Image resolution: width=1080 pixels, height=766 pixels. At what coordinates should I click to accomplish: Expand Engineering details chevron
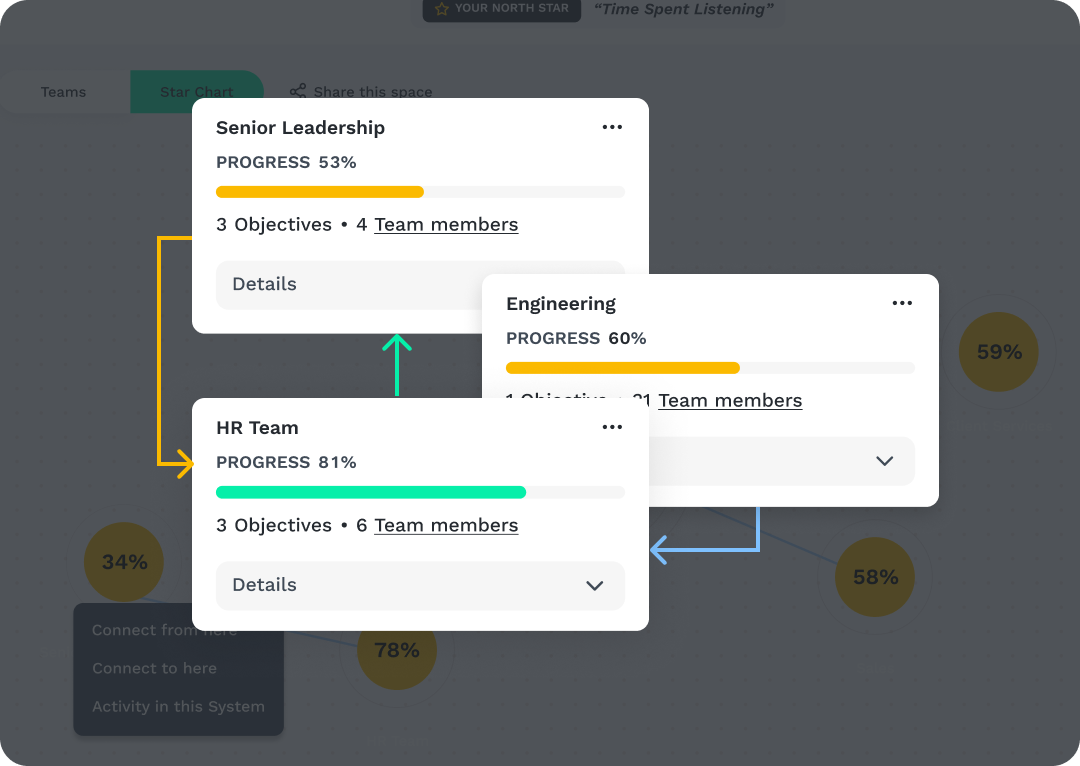(884, 461)
